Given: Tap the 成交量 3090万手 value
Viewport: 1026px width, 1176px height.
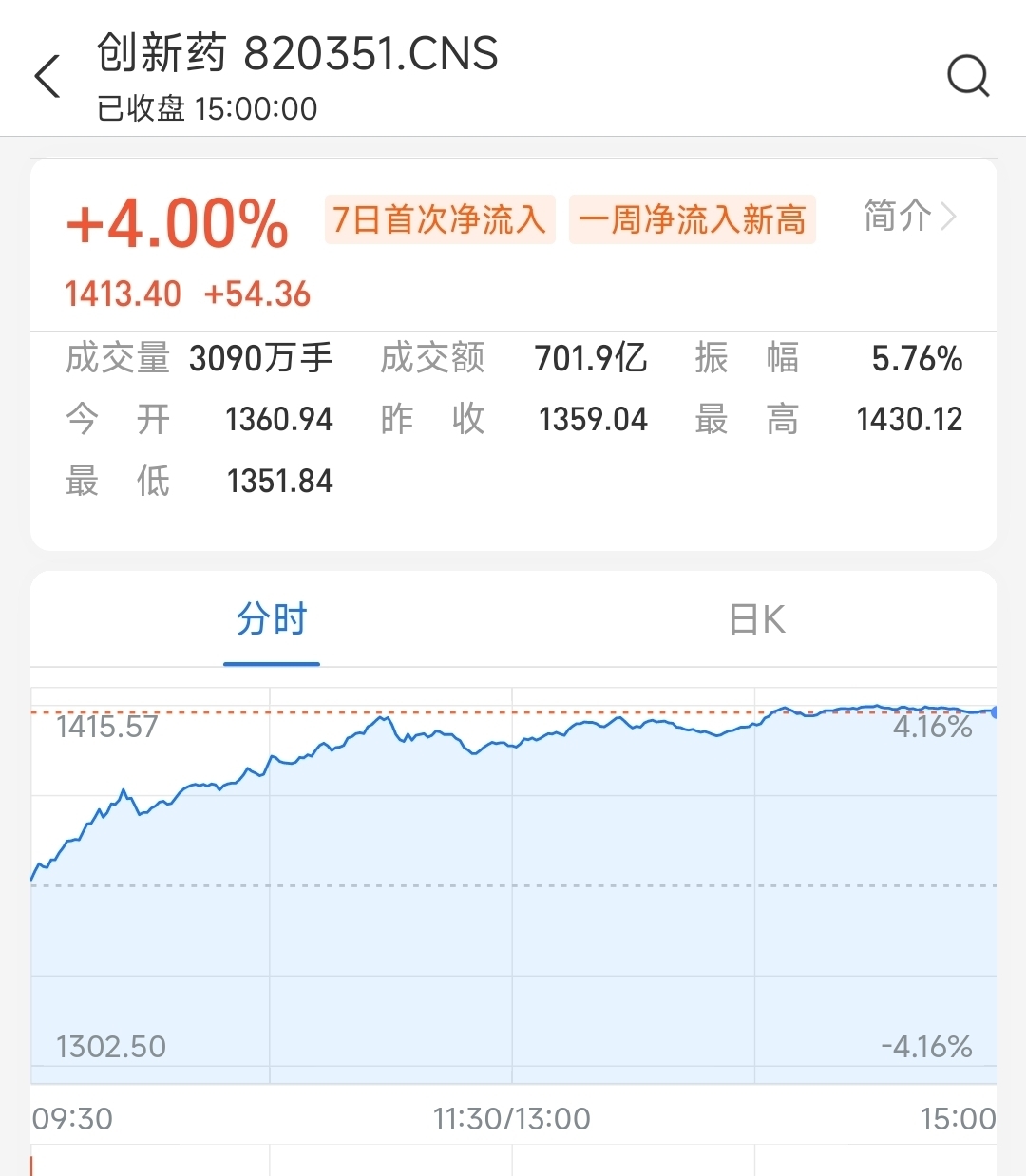Looking at the screenshot, I should tap(260, 359).
